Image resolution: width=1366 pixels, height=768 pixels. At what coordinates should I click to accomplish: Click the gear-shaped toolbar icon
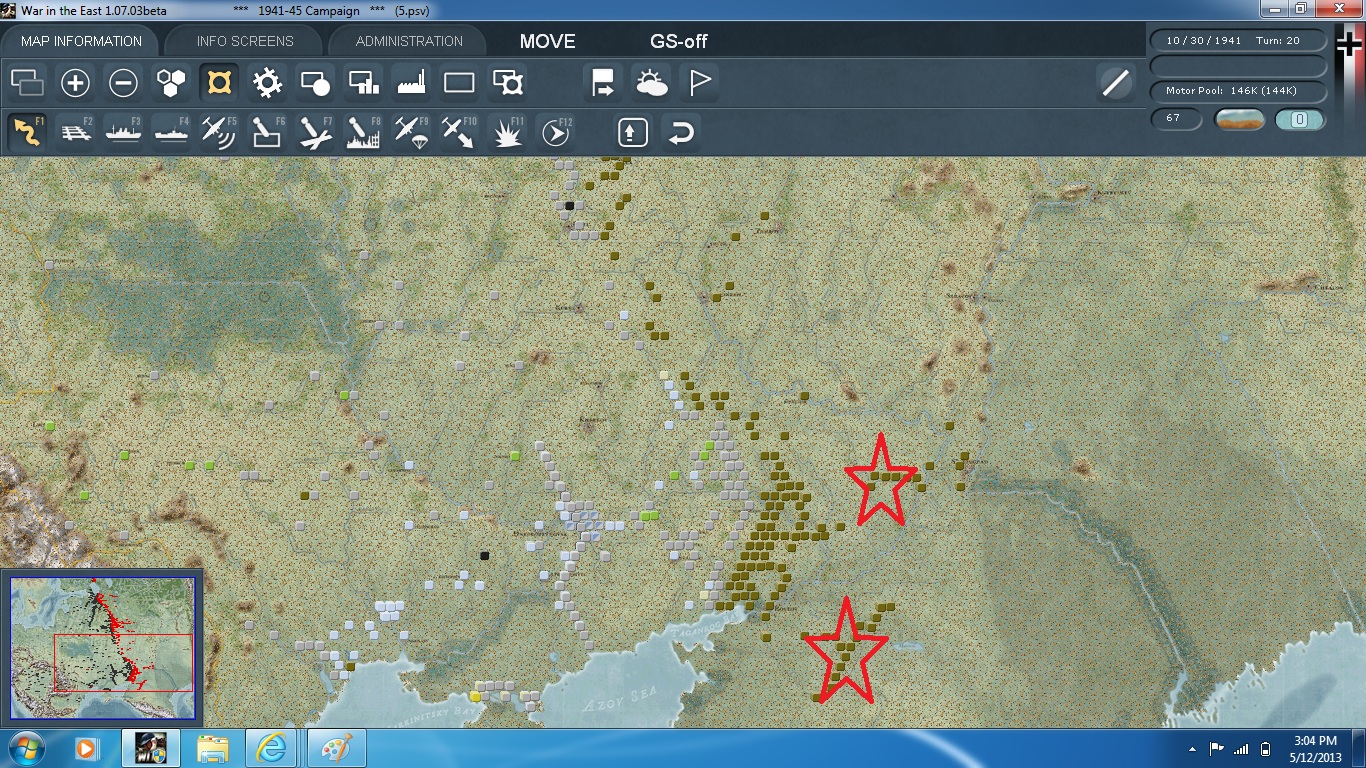267,83
